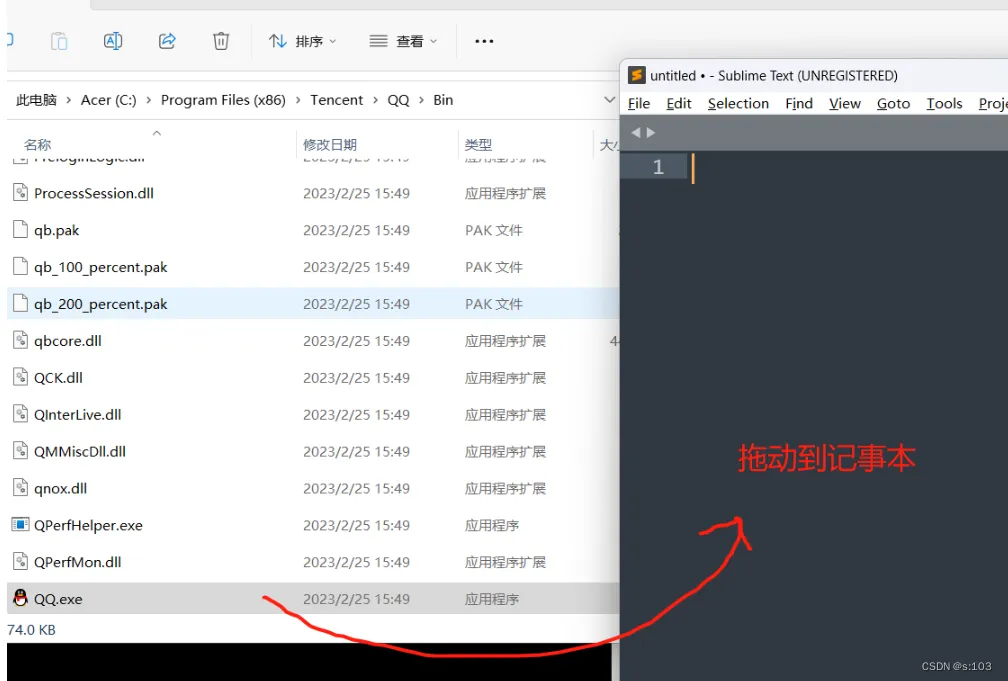Open the address bar chevron dropdown
1008x681 pixels.
(610, 100)
